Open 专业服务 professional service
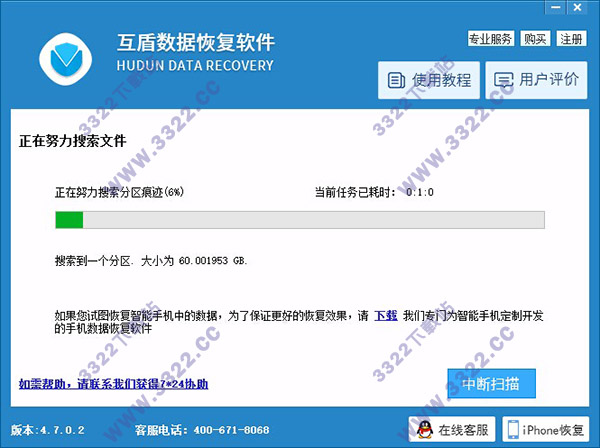This screenshot has height=448, width=600. tap(491, 39)
